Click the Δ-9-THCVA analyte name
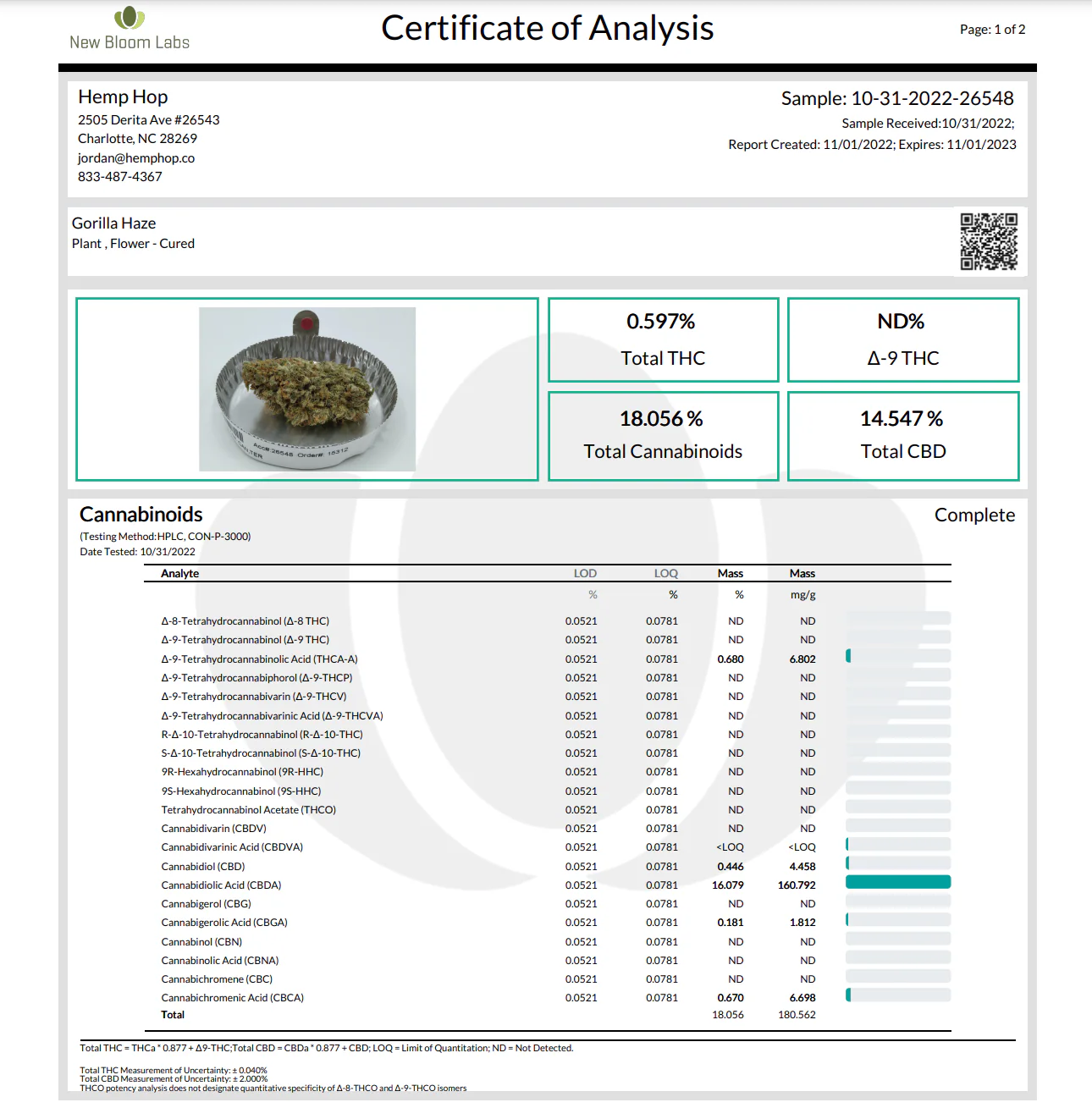Image resolution: width=1092 pixels, height=1119 pixels. (272, 716)
